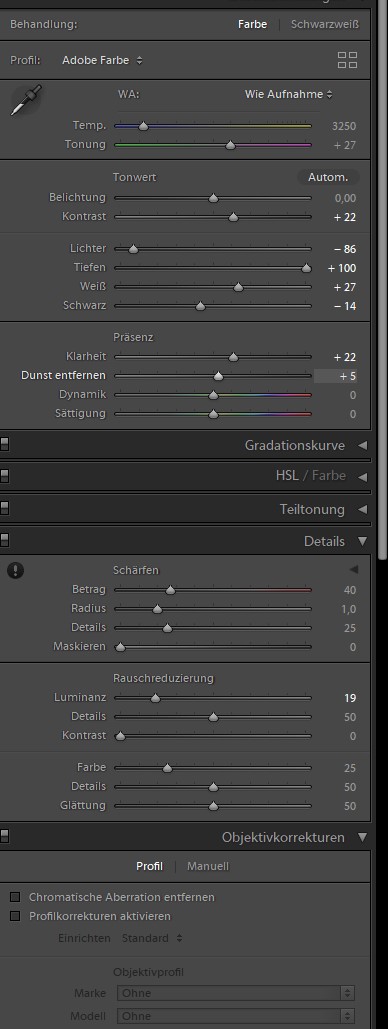The image size is (388, 1029).
Task: Open the Adobe Farbe profile dropdown
Action: point(102,60)
